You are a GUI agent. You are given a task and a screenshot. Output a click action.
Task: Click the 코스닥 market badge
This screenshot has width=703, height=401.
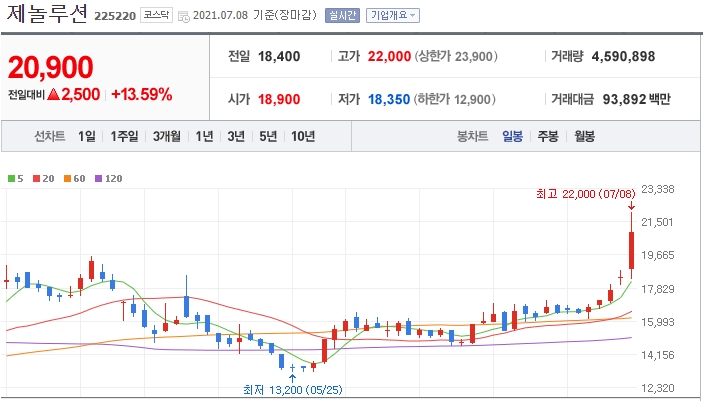point(156,15)
